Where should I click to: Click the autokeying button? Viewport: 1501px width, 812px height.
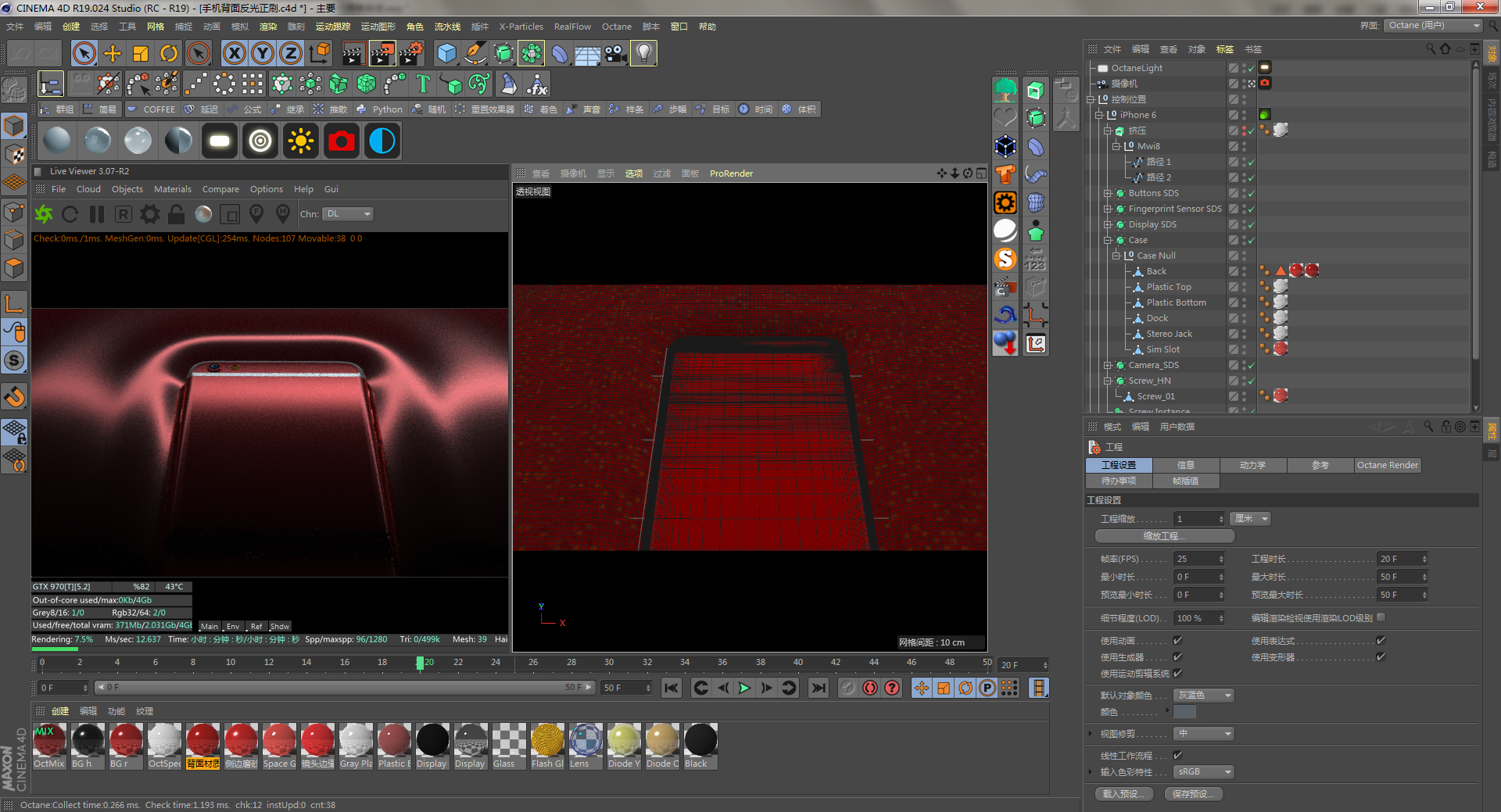pos(870,688)
